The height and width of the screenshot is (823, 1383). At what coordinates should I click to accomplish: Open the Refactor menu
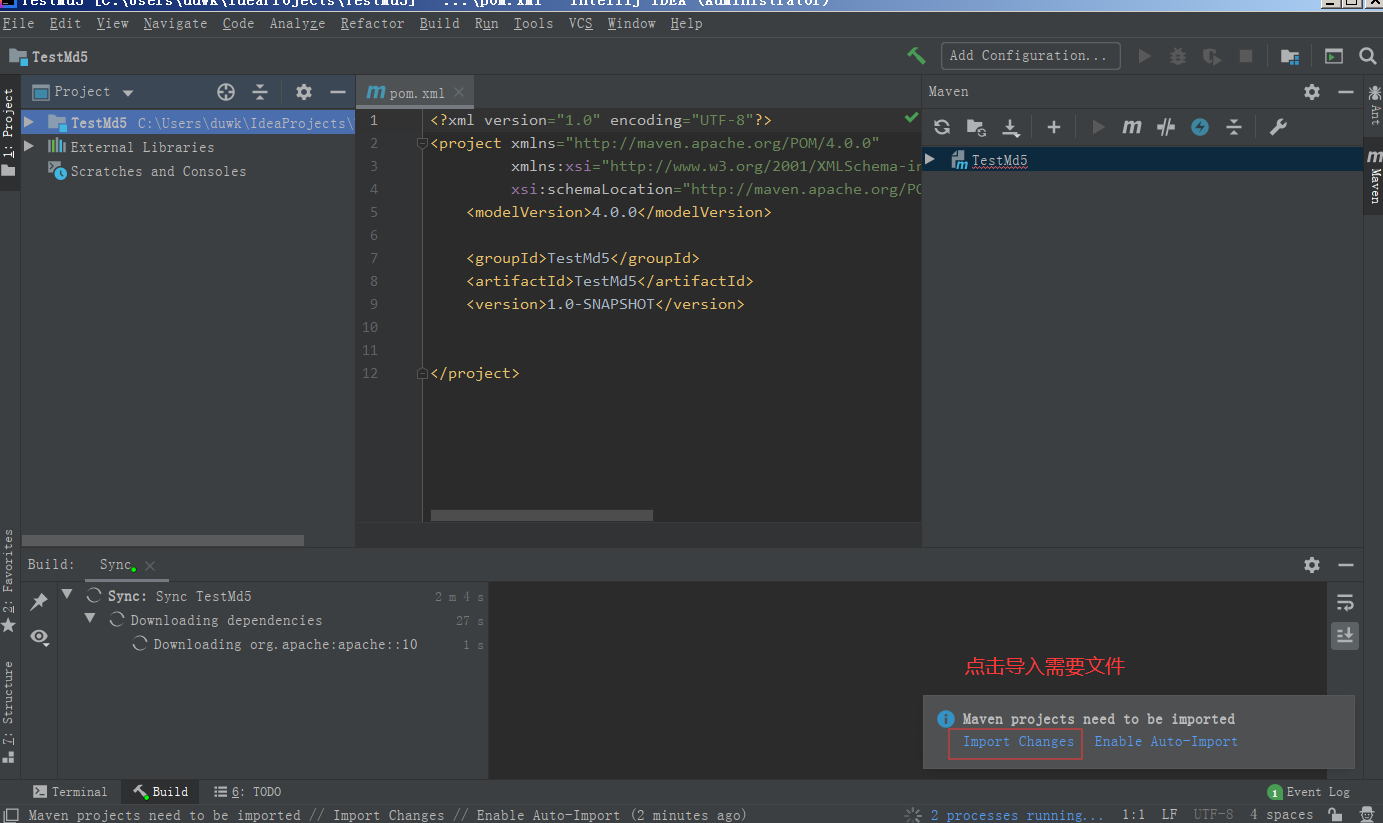click(x=372, y=23)
